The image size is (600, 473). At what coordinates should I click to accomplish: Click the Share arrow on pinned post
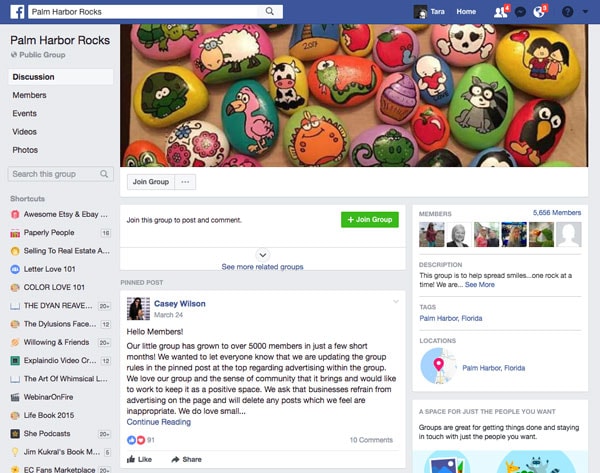[186, 459]
